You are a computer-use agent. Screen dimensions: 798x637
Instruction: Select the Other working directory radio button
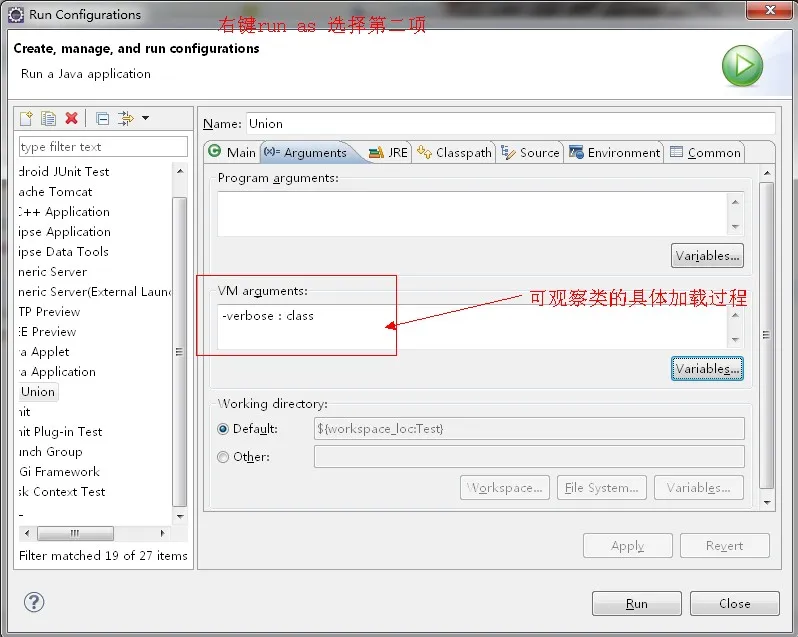point(223,457)
